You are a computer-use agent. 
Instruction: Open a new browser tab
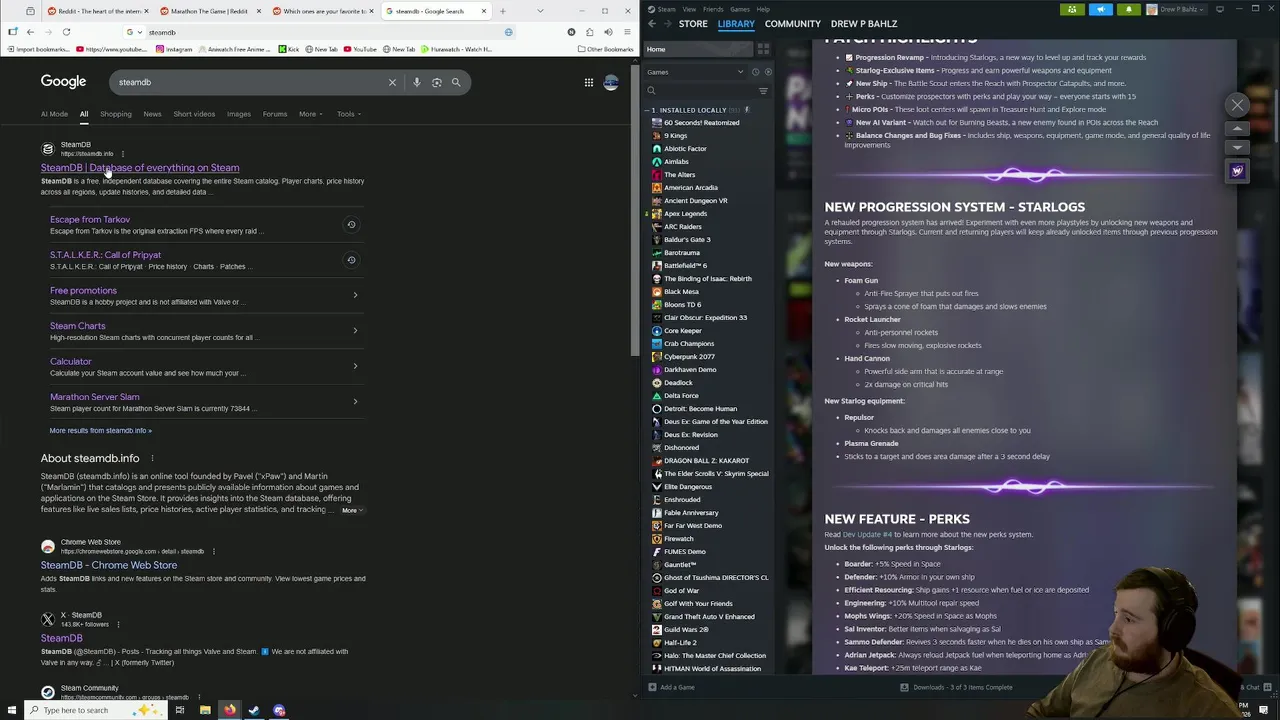[x=502, y=11]
